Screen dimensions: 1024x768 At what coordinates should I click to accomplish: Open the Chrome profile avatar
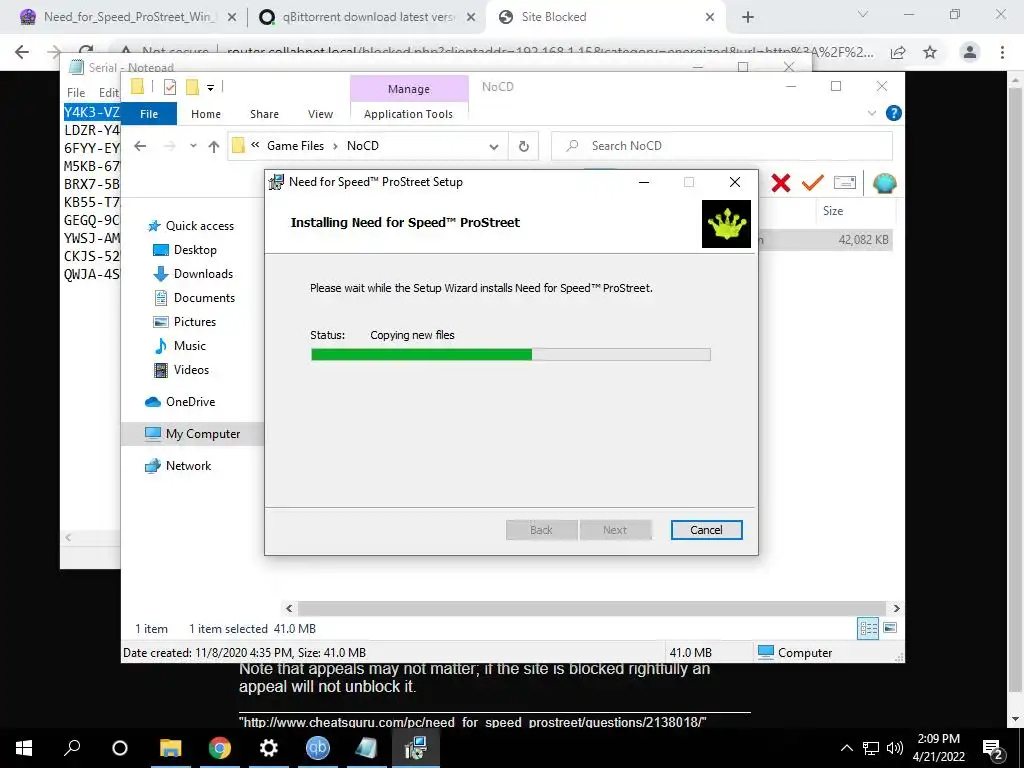969,52
